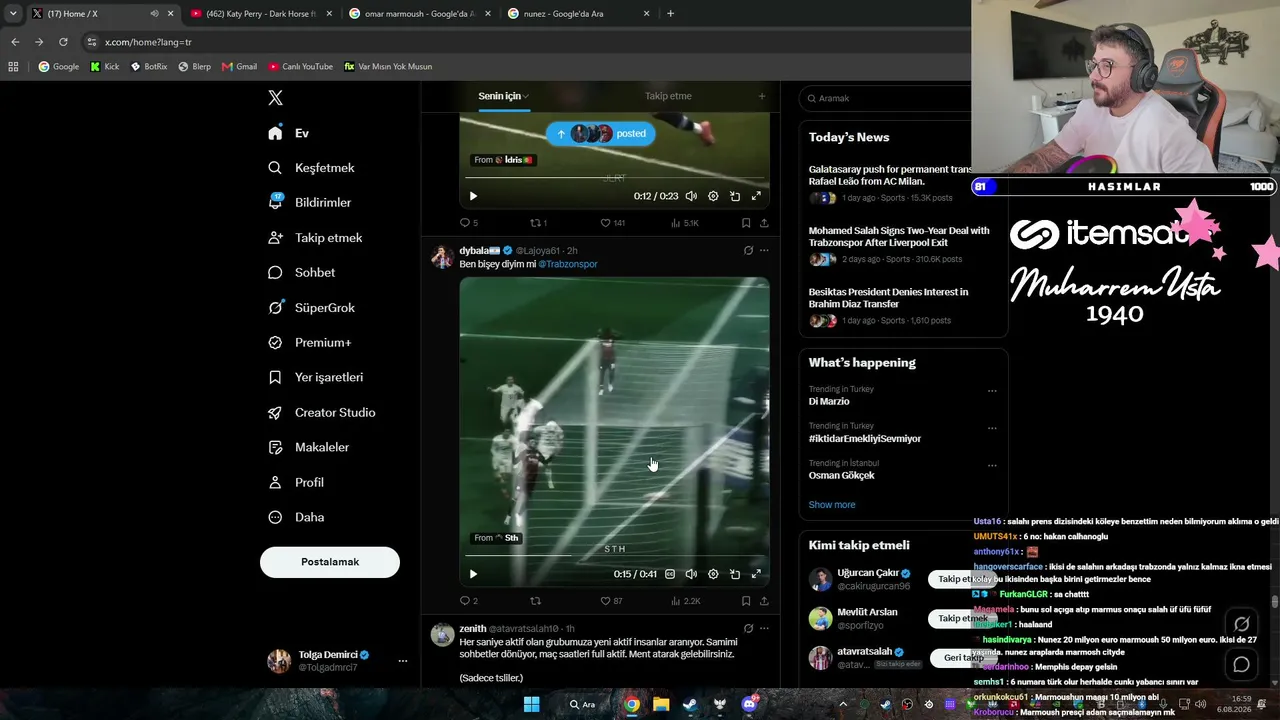Add a new timeline tab with plus
Viewport: 1280px width, 720px height.
point(762,96)
